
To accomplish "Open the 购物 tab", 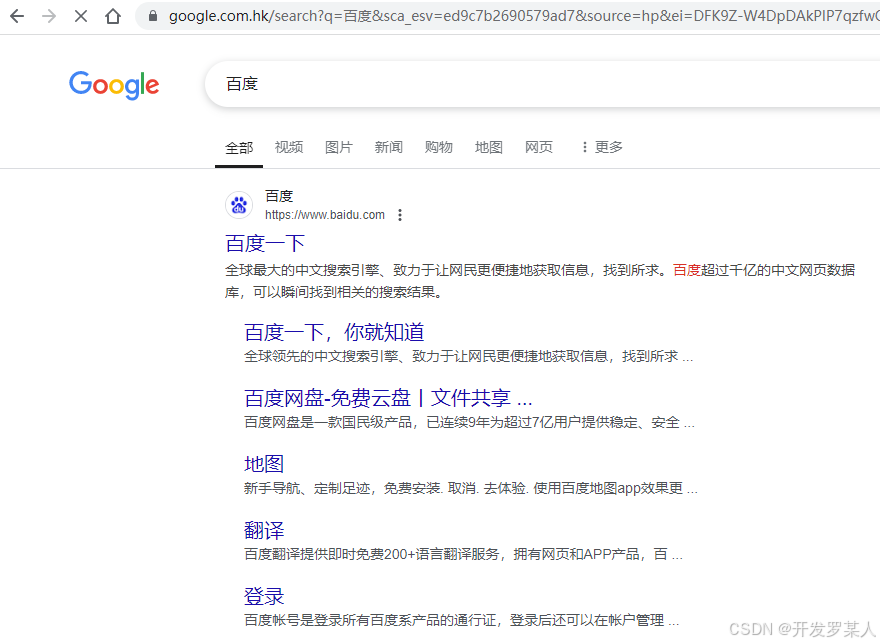I will point(439,147).
